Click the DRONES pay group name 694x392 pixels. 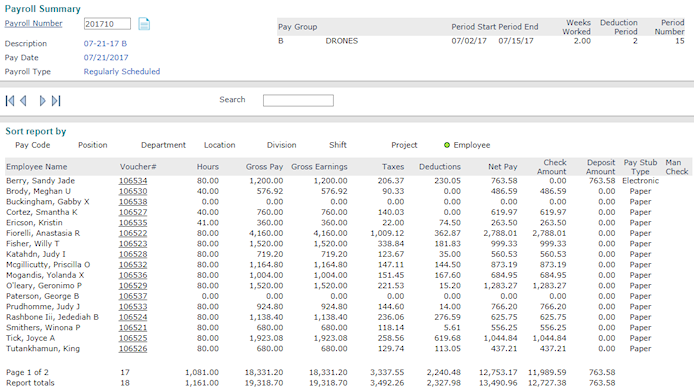click(x=342, y=41)
